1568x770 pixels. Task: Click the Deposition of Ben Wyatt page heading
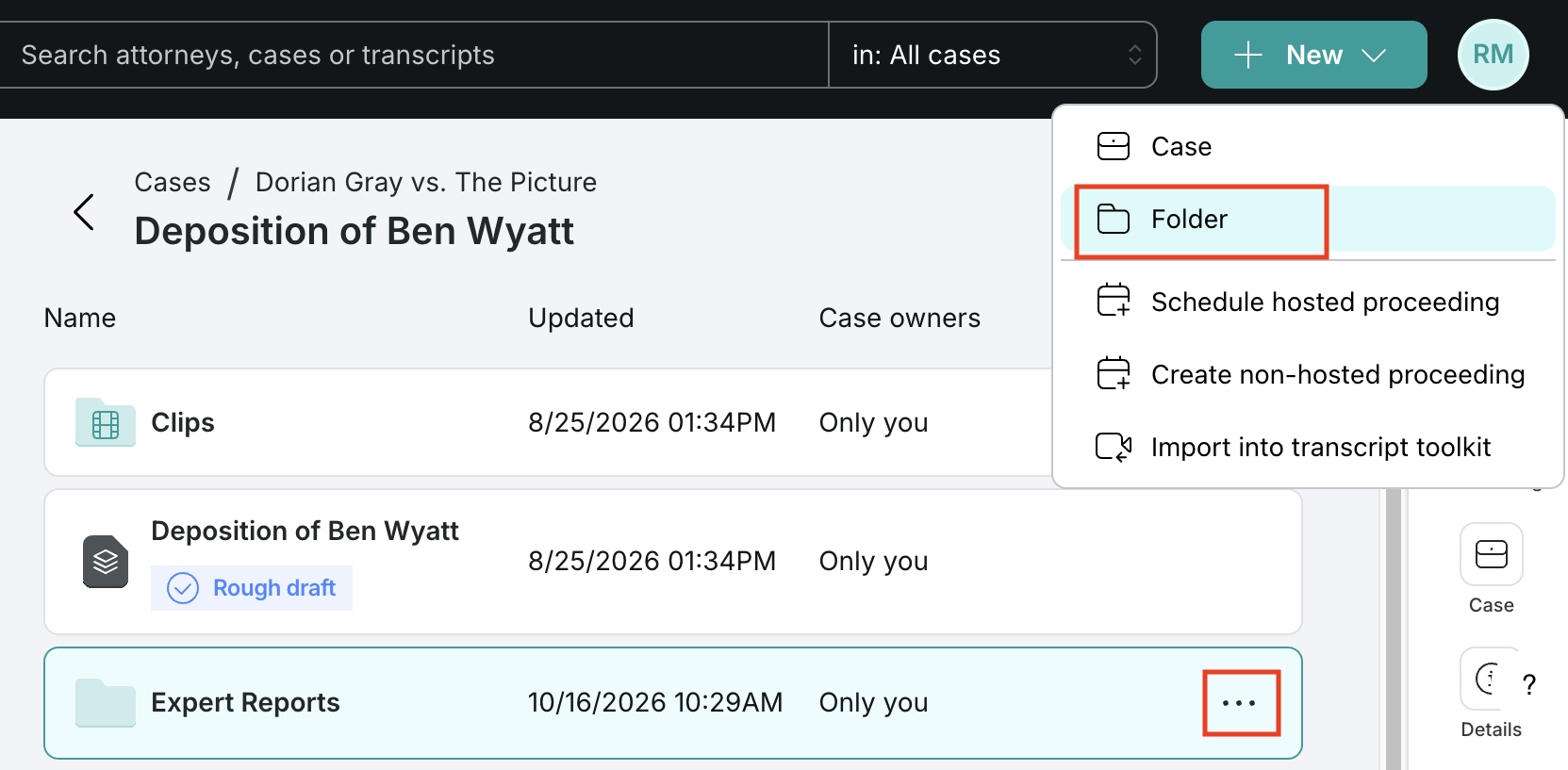tap(355, 231)
